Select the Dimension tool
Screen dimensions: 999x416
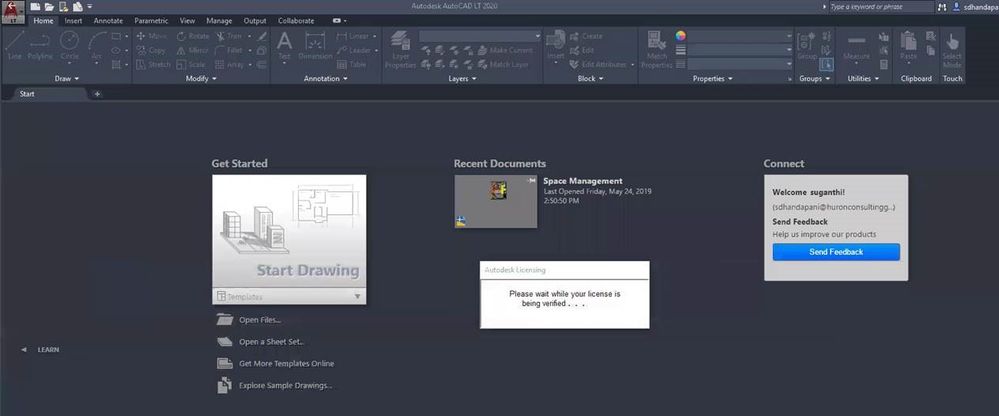click(x=315, y=47)
